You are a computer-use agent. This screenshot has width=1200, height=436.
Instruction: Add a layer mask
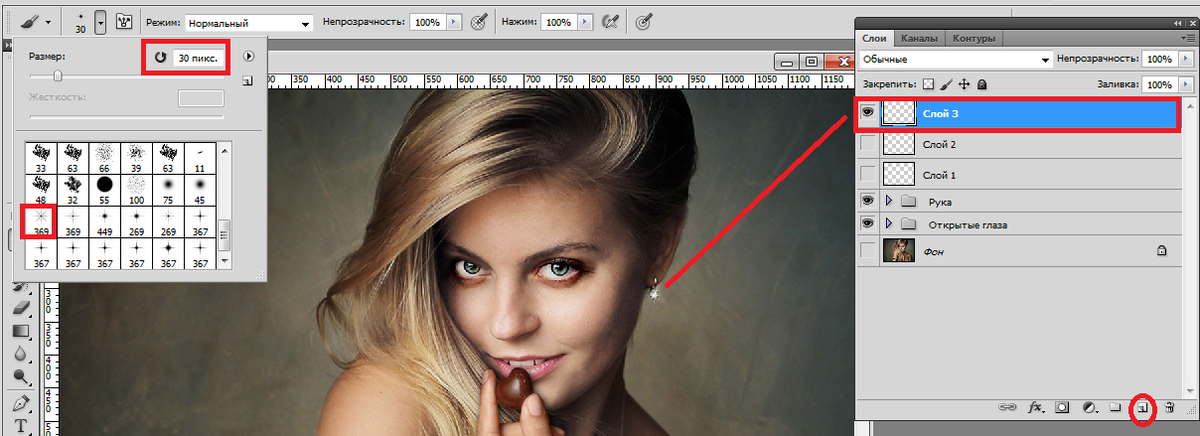click(1063, 408)
